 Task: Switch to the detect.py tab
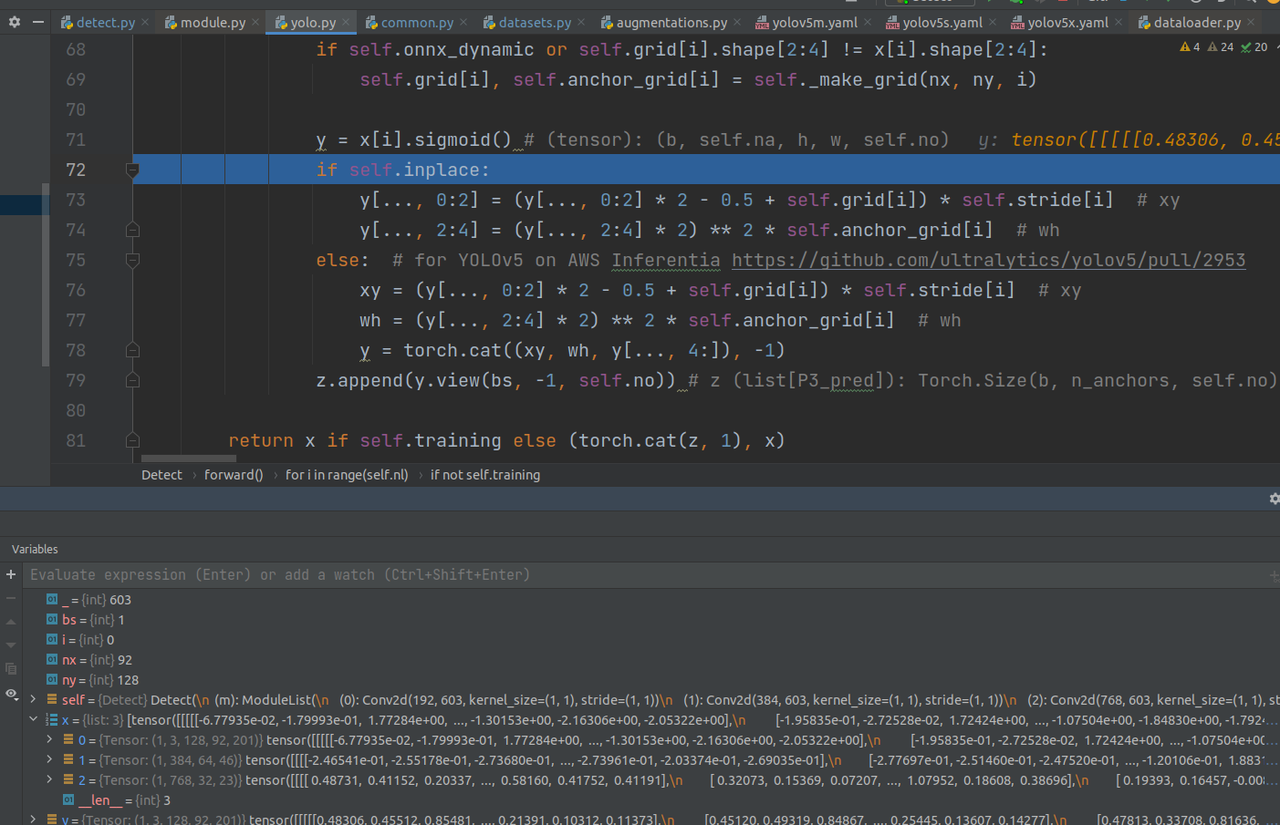(x=105, y=22)
